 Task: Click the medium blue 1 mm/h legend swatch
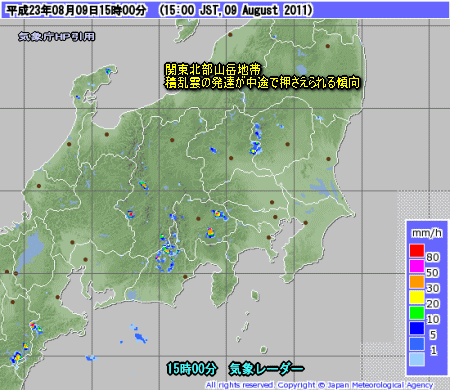point(417,344)
